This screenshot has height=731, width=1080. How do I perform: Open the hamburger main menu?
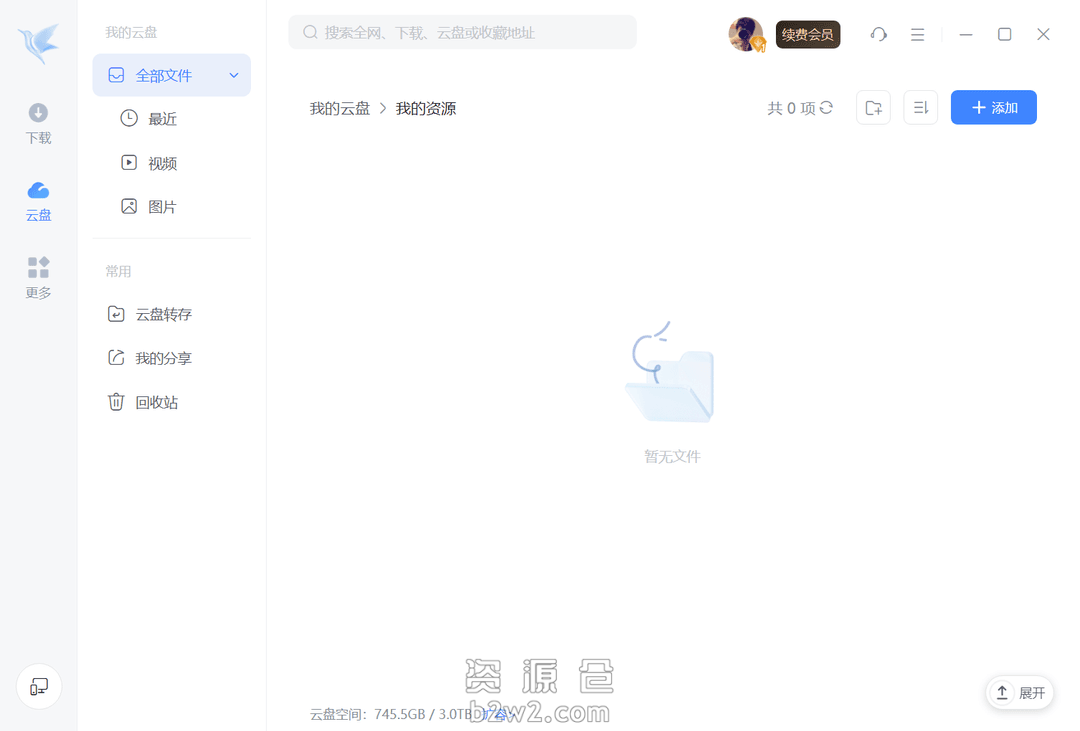[917, 34]
